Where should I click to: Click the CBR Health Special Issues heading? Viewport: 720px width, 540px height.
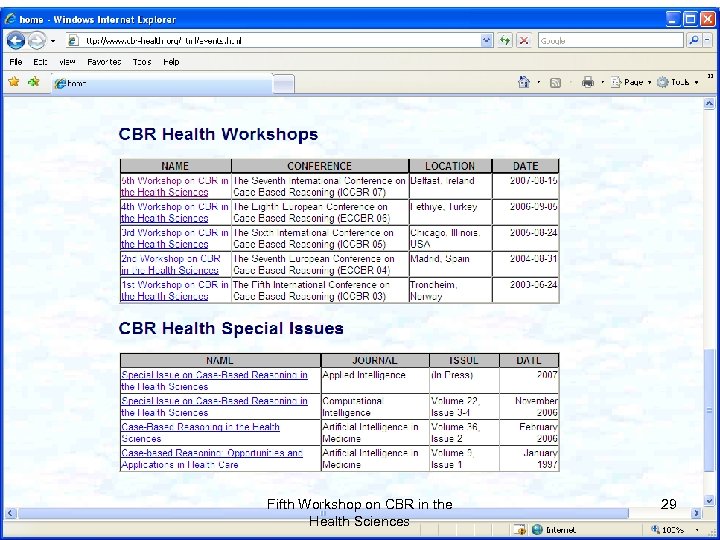[x=231, y=328]
